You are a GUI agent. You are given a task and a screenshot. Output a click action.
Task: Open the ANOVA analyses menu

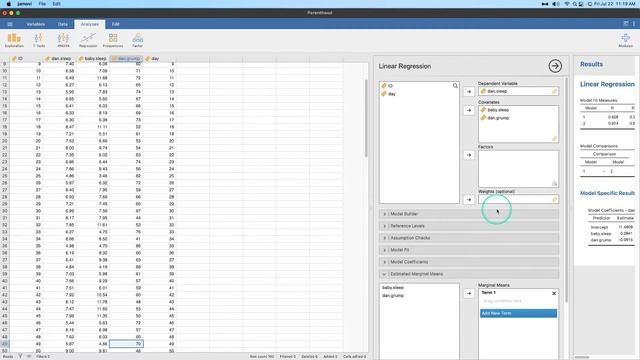(63, 40)
